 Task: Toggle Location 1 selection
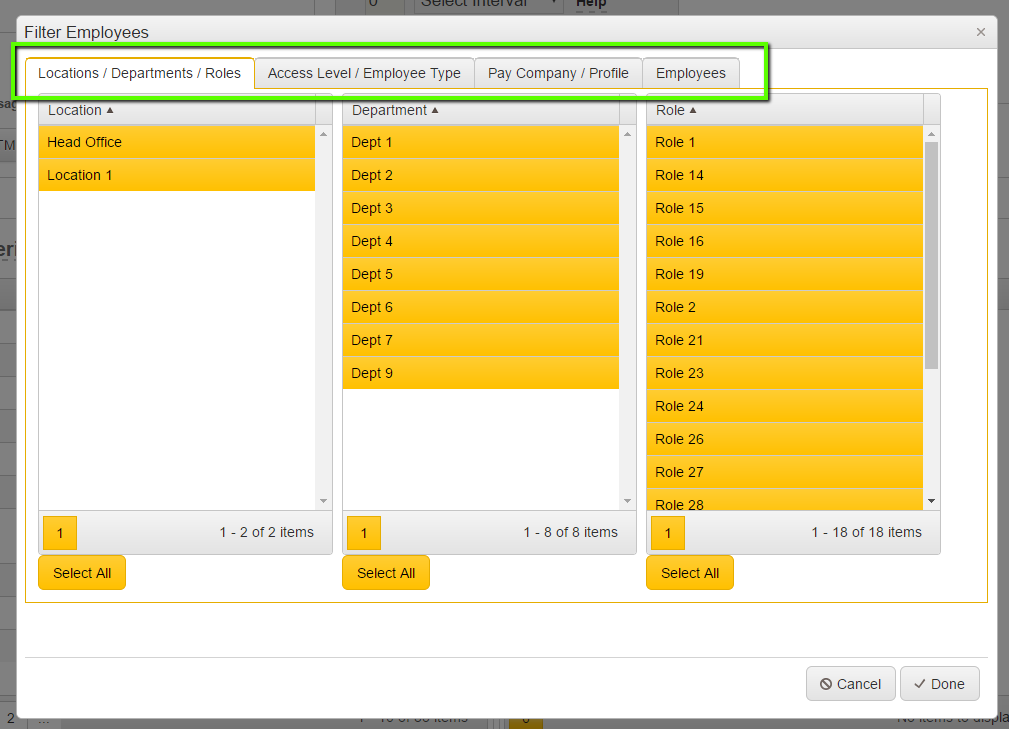[176, 175]
